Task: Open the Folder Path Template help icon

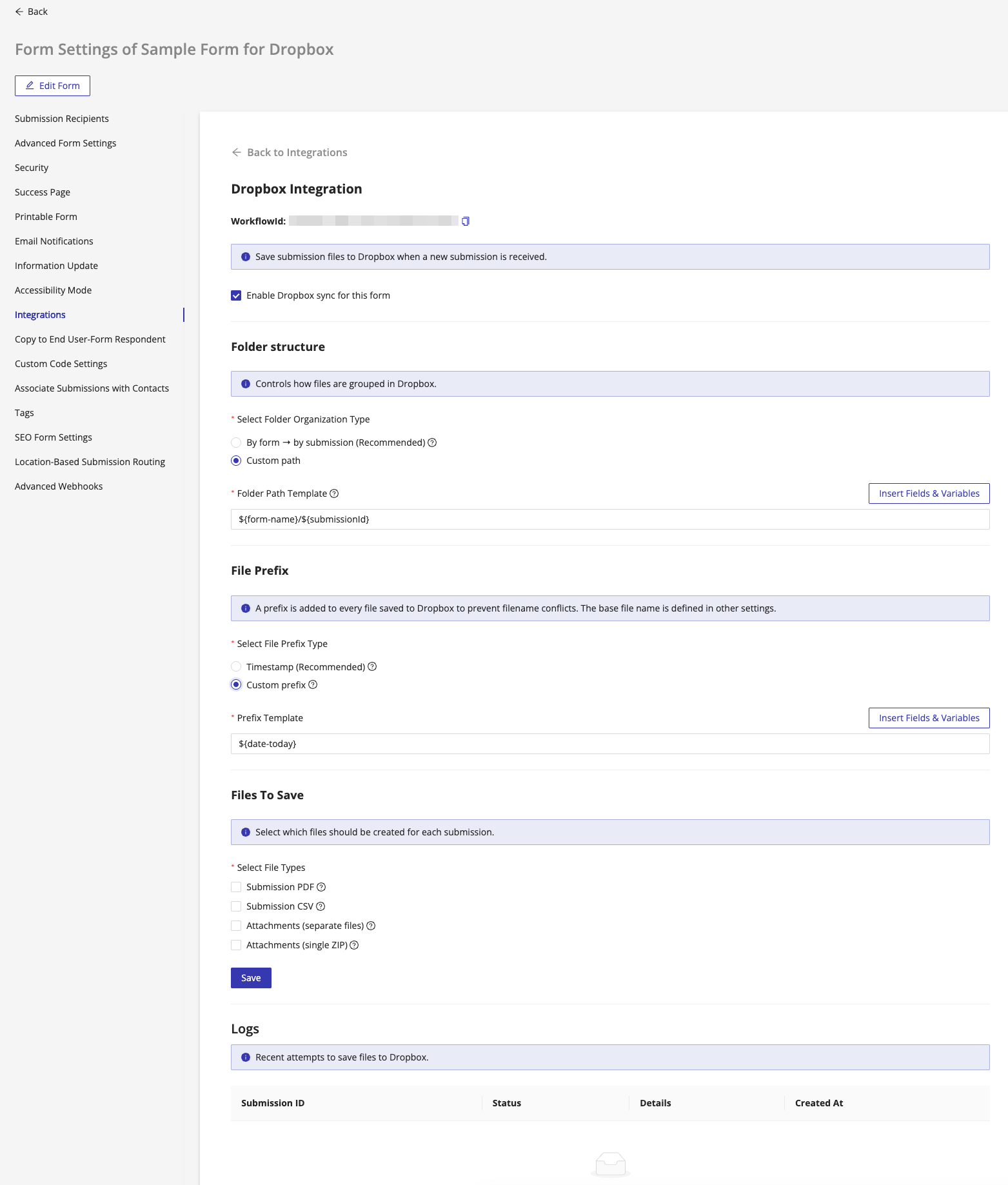Action: [x=334, y=493]
